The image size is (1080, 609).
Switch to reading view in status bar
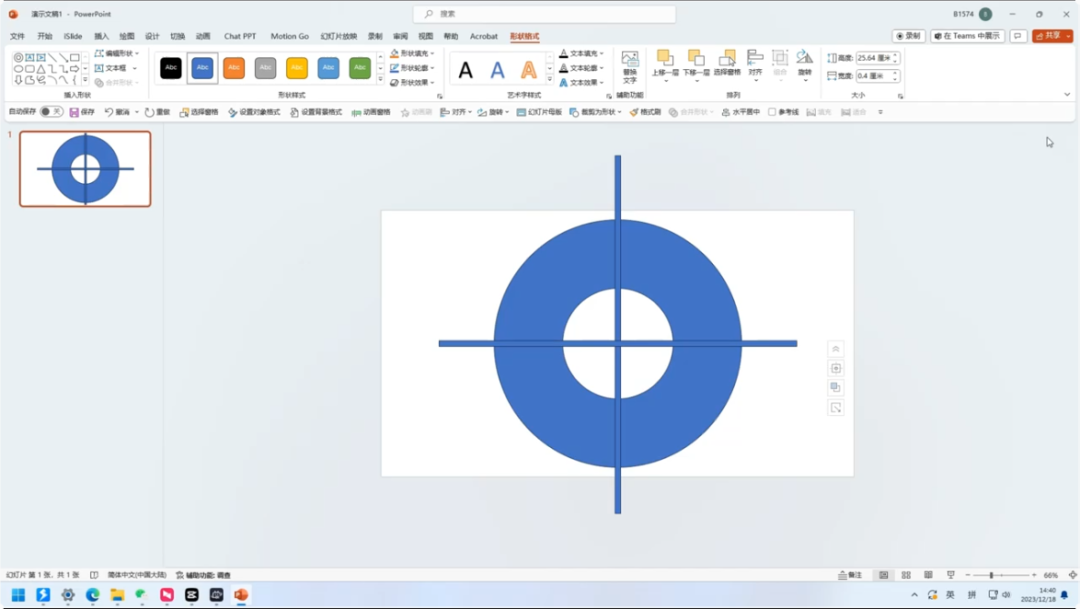928,575
